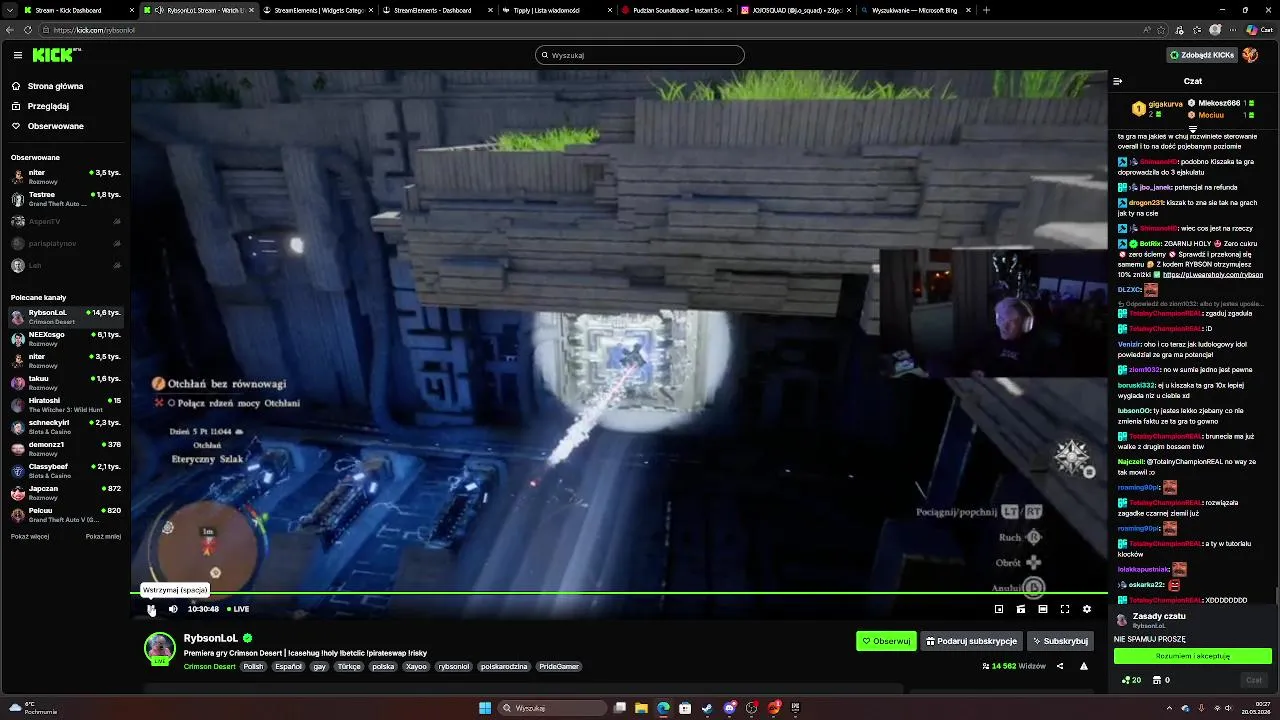1280x720 pixels.
Task: Click Crimson Desert category link
Action: point(210,666)
